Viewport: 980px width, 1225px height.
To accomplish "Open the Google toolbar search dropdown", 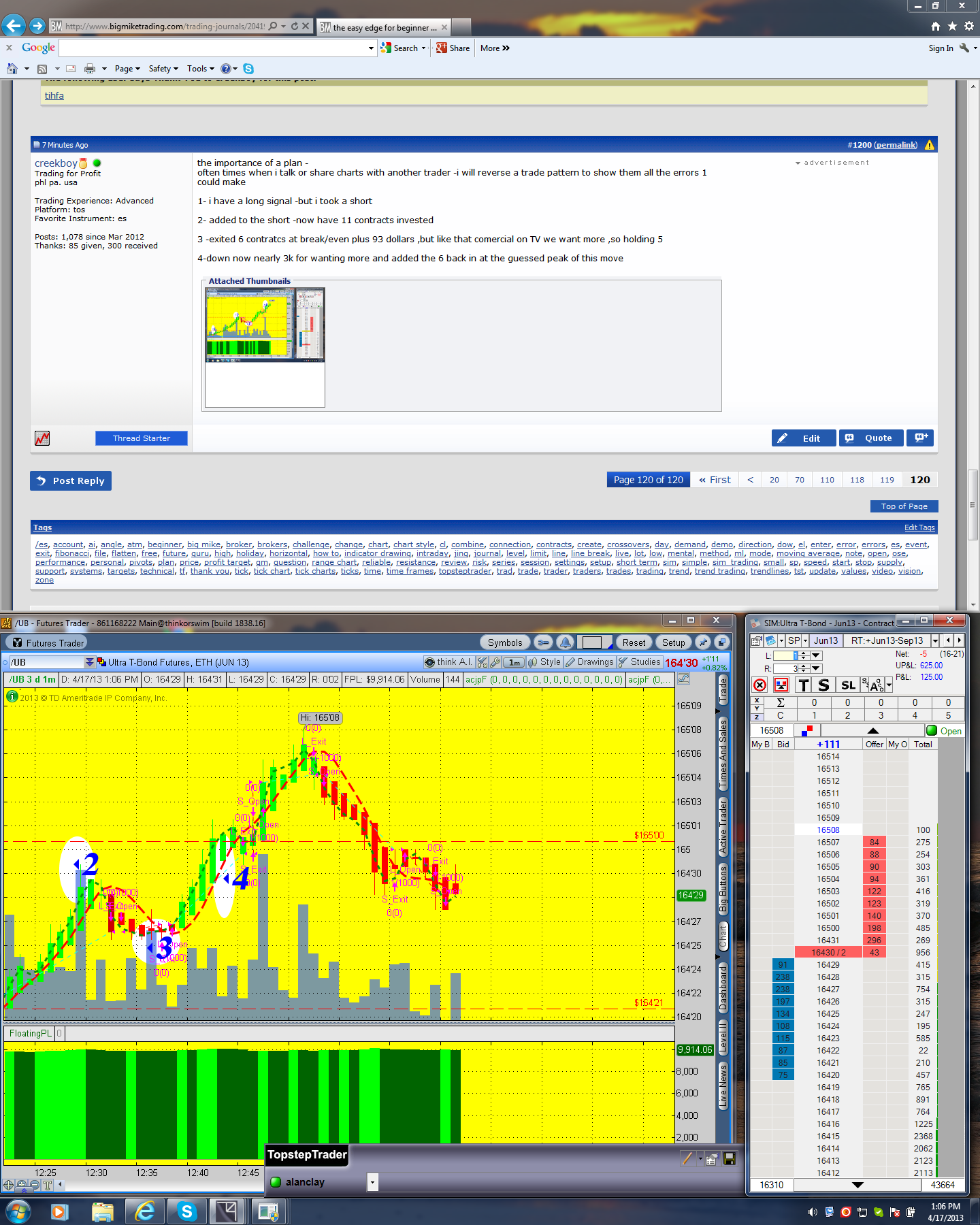I will click(371, 48).
